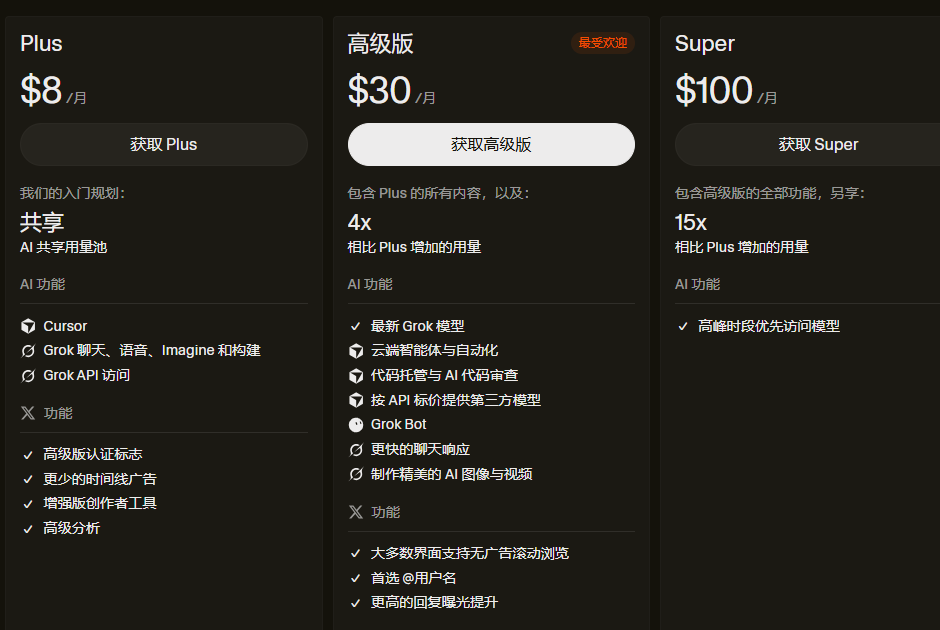
Task: Click the checkmark beside 最新 Grok 模型
Action: [x=355, y=327]
